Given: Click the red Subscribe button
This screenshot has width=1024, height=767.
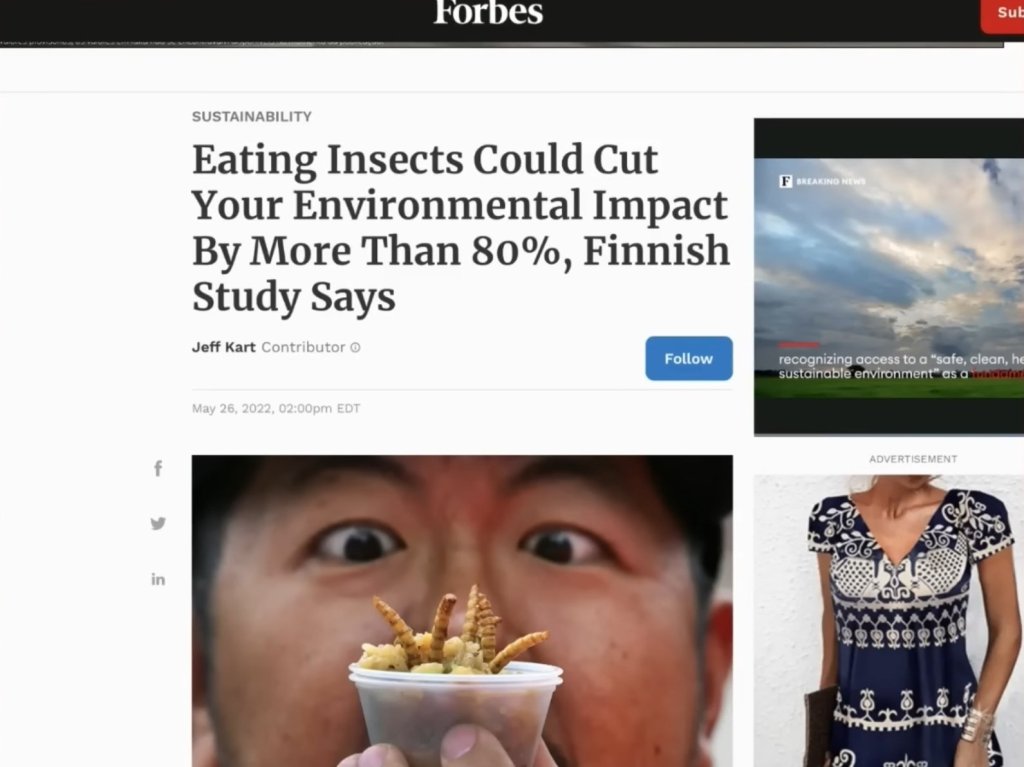Looking at the screenshot, I should [x=1002, y=13].
